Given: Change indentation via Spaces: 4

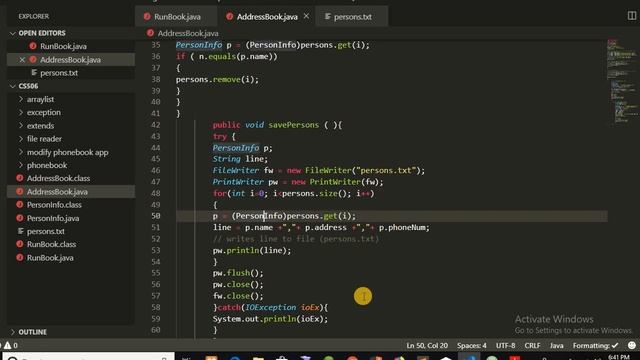Looking at the screenshot, I should click(471, 345).
